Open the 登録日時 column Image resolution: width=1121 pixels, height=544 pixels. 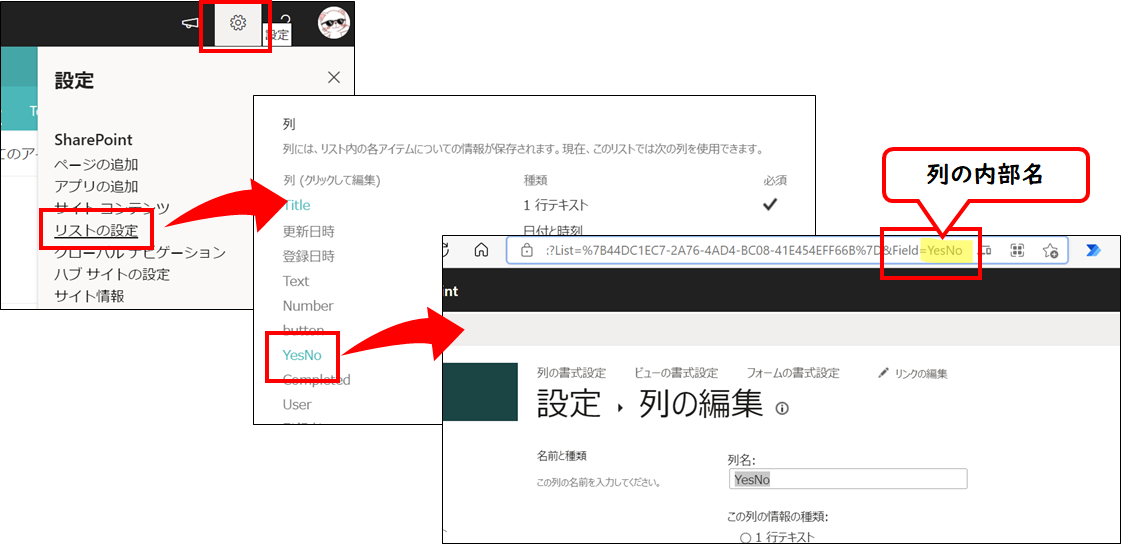click(x=309, y=256)
